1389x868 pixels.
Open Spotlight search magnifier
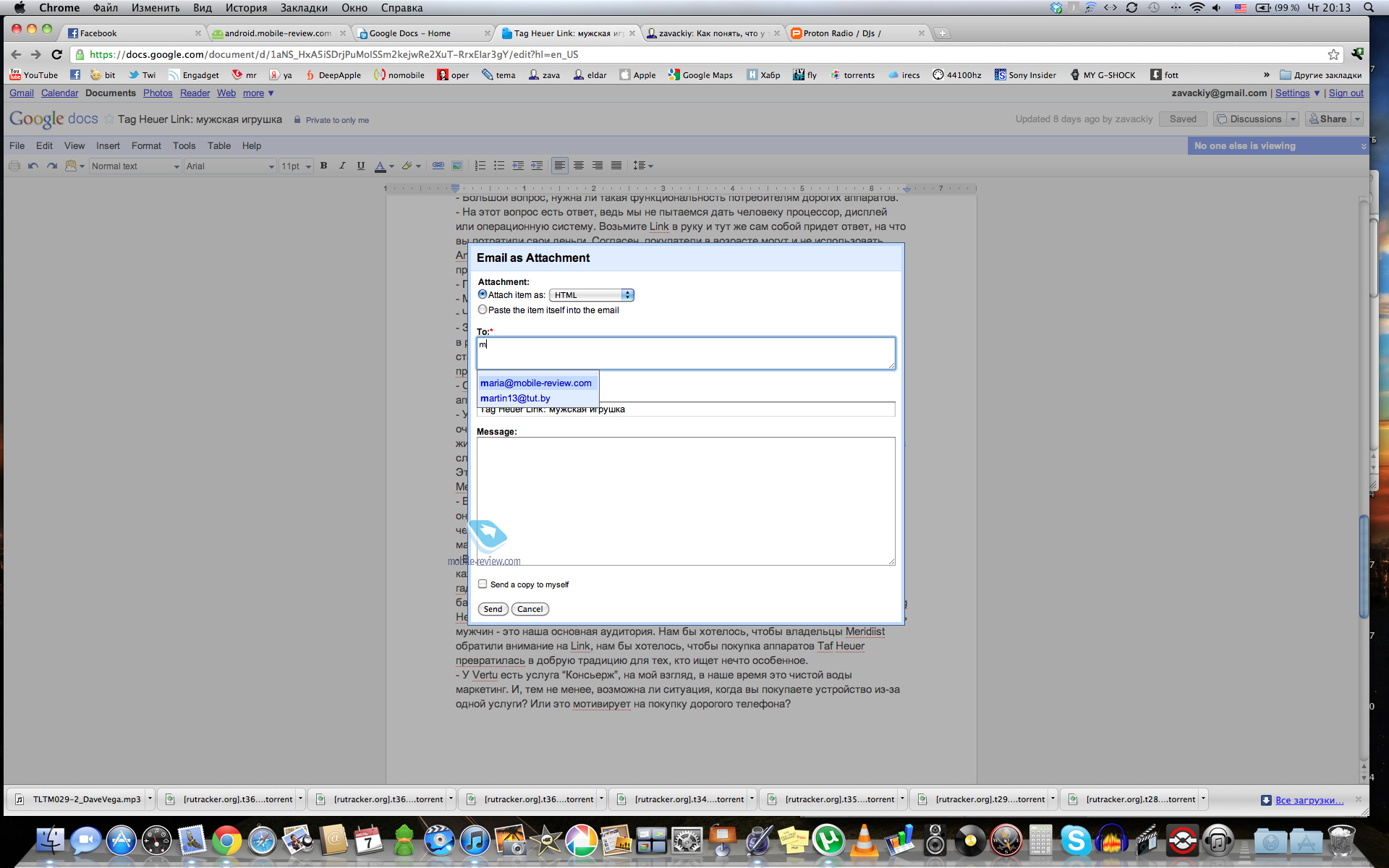point(1369,7)
